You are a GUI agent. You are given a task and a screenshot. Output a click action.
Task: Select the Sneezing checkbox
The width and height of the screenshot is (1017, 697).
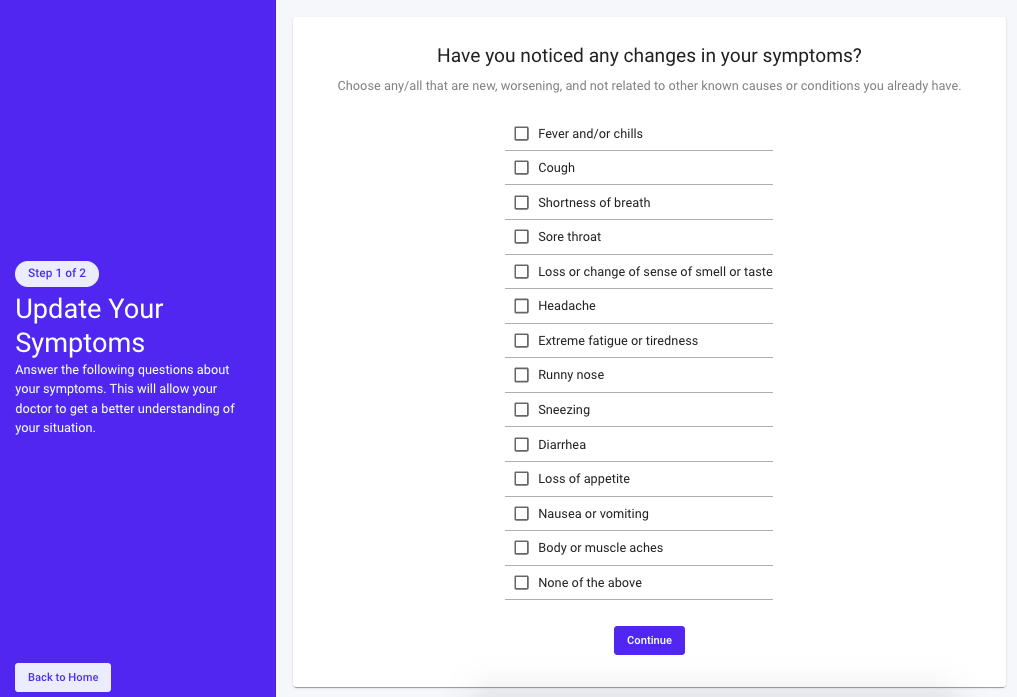pyautogui.click(x=521, y=410)
